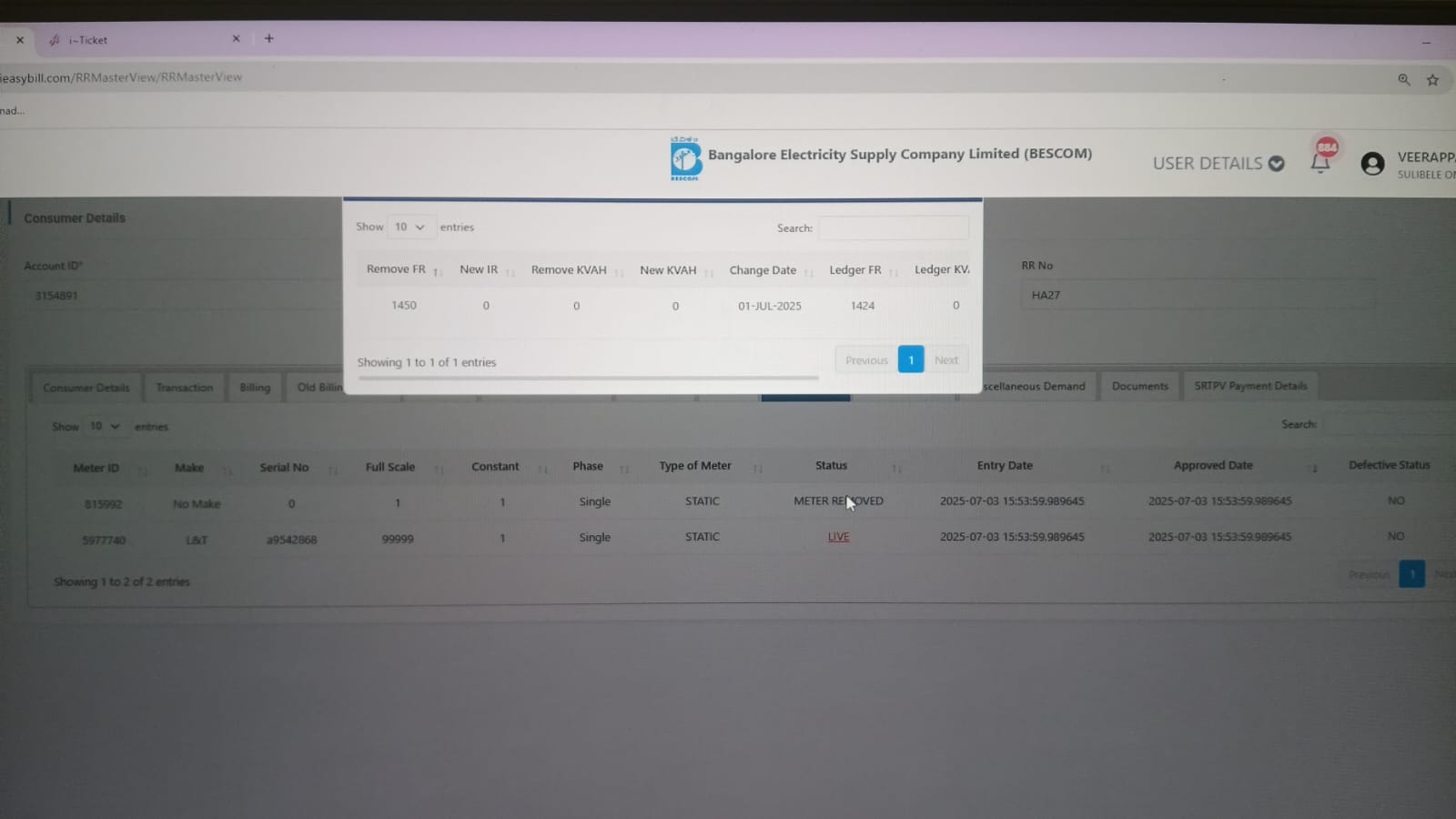Click serial number a9542868
Viewport: 1456px width, 819px height.
[291, 540]
